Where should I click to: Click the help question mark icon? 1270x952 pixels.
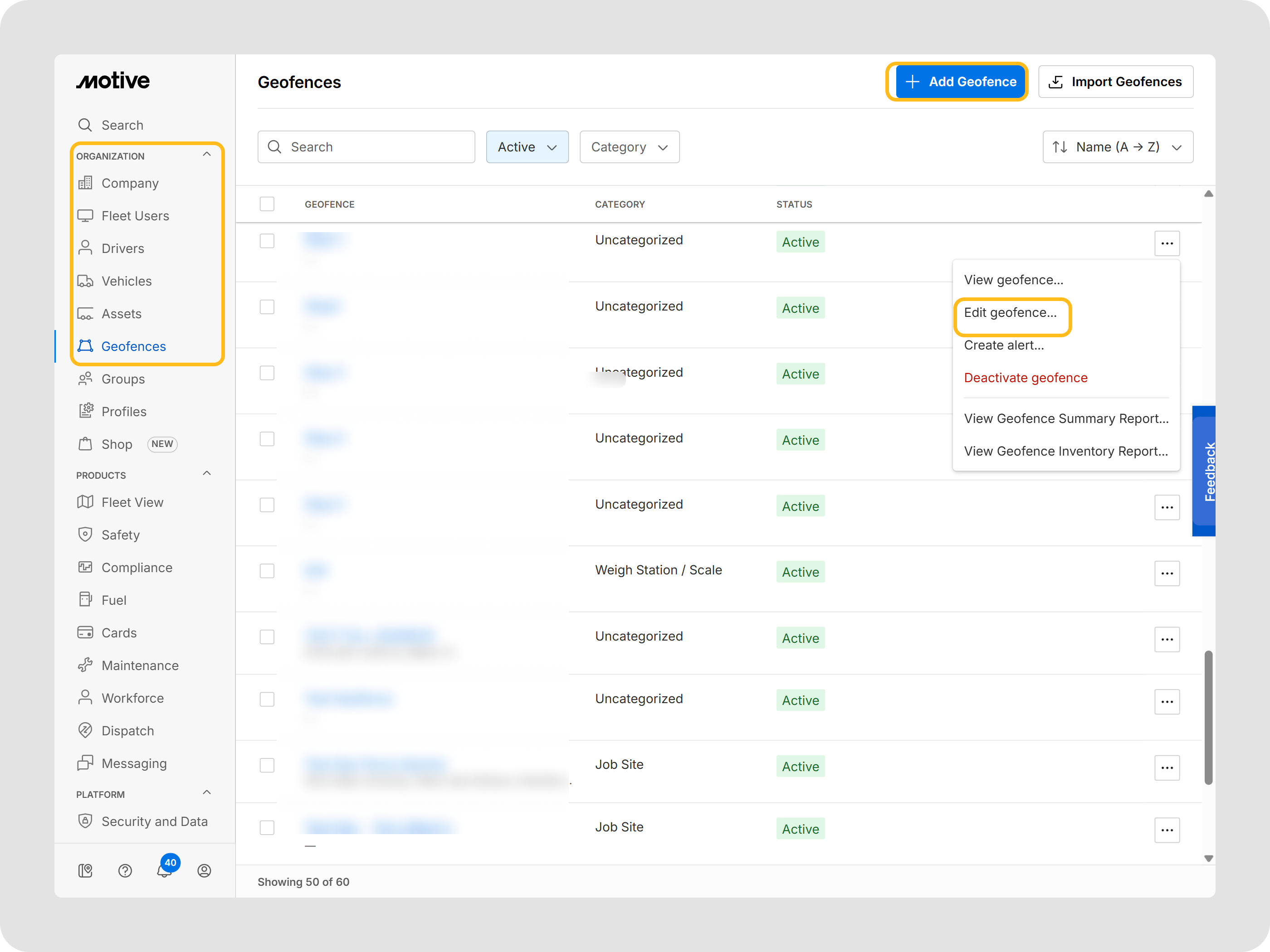[x=125, y=870]
